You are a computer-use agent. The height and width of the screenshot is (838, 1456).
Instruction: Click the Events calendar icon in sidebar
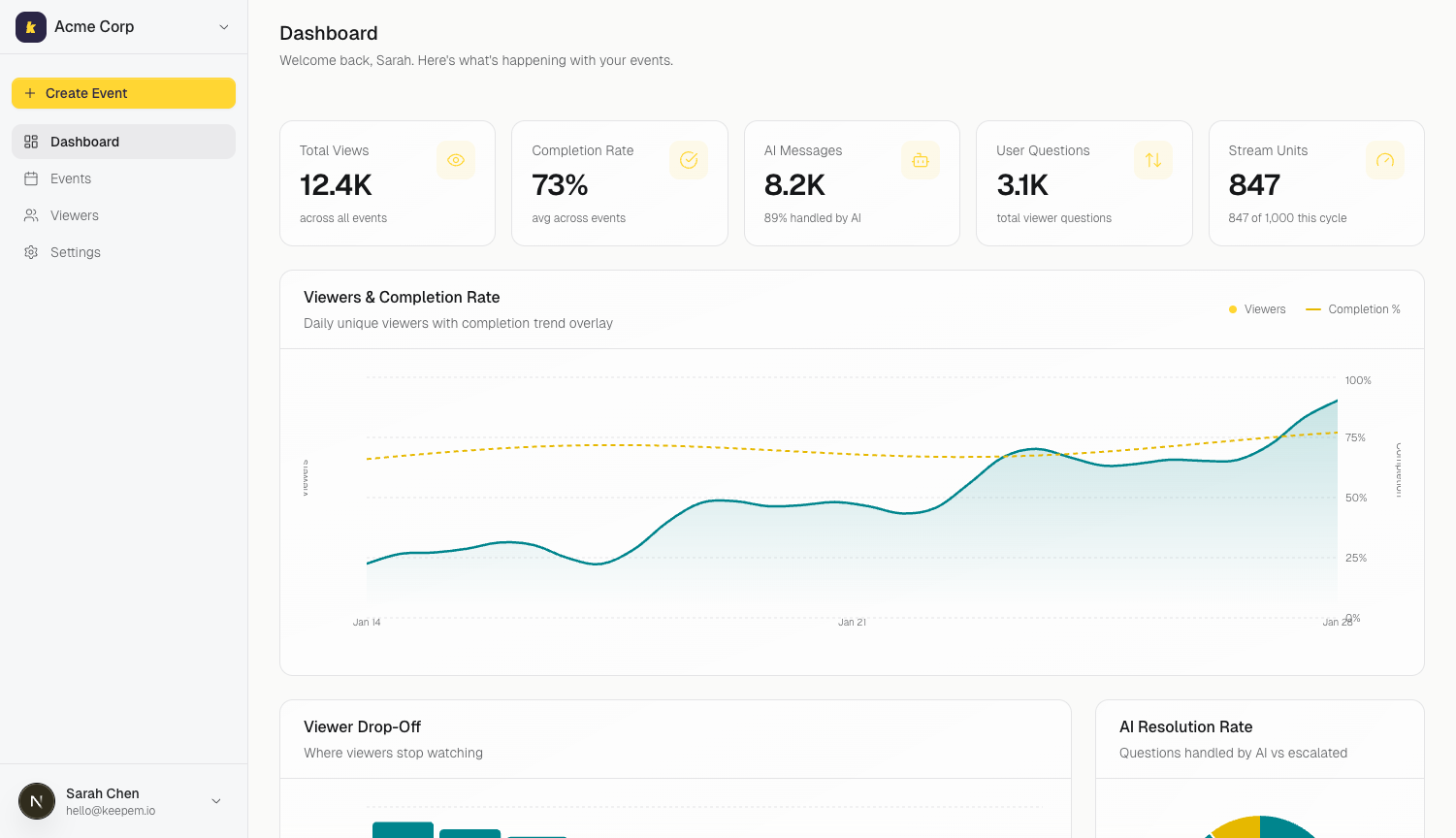click(x=30, y=178)
